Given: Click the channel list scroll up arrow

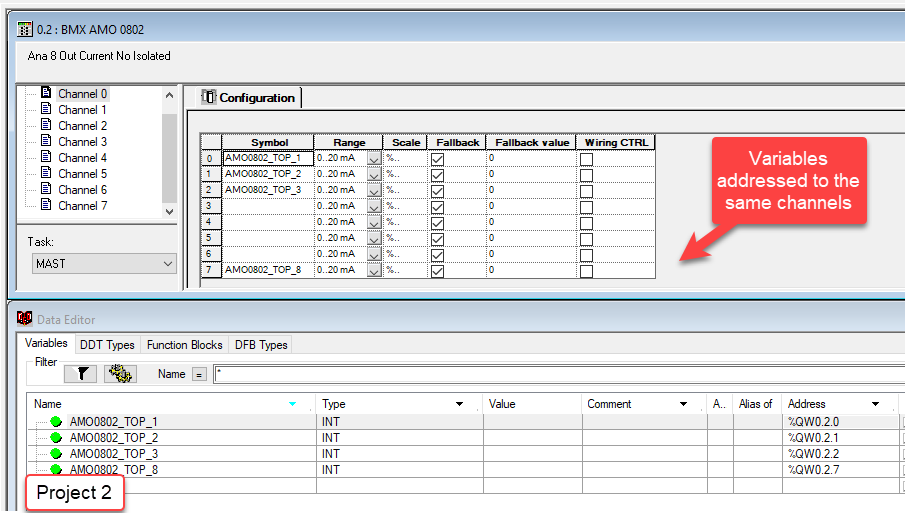Looking at the screenshot, I should pos(169,95).
